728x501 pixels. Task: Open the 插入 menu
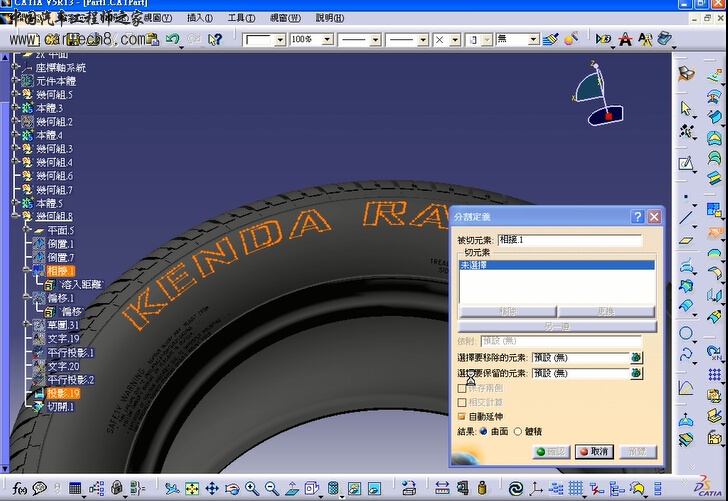pyautogui.click(x=199, y=18)
